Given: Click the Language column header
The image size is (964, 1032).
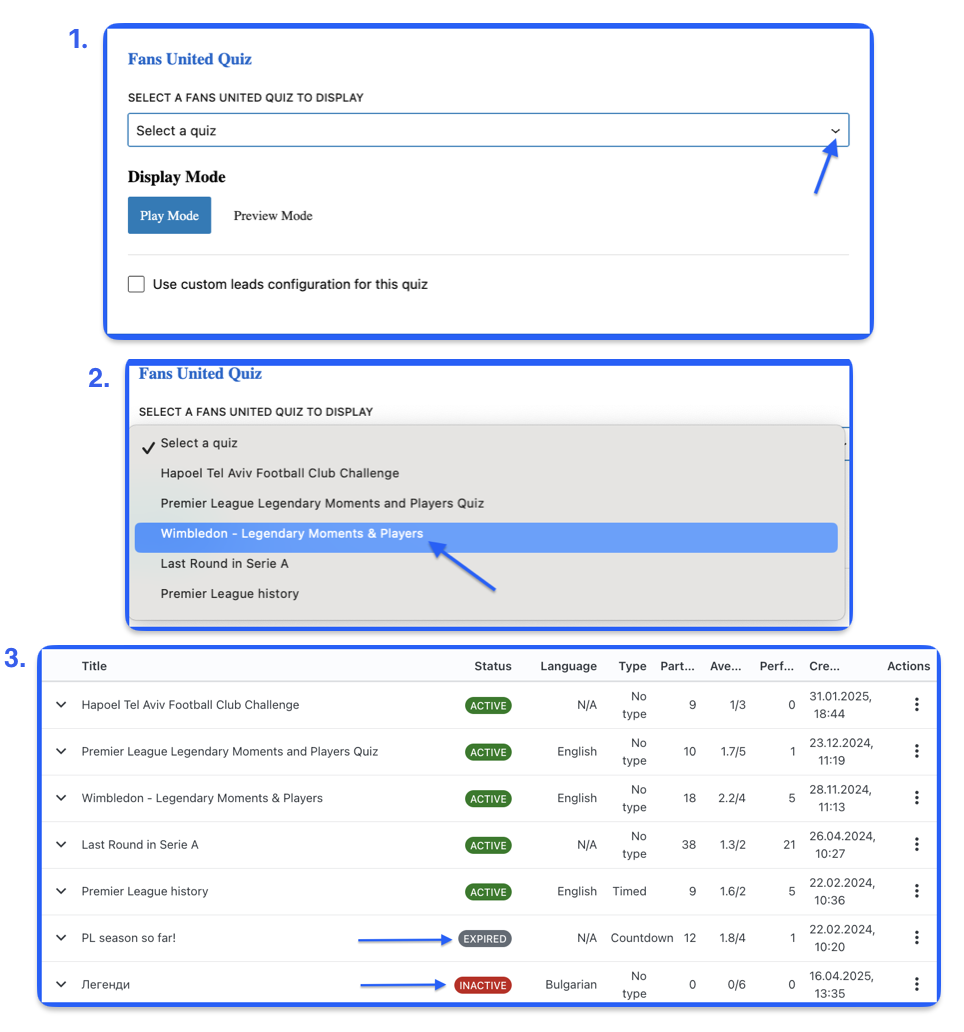Looking at the screenshot, I should pyautogui.click(x=569, y=666).
